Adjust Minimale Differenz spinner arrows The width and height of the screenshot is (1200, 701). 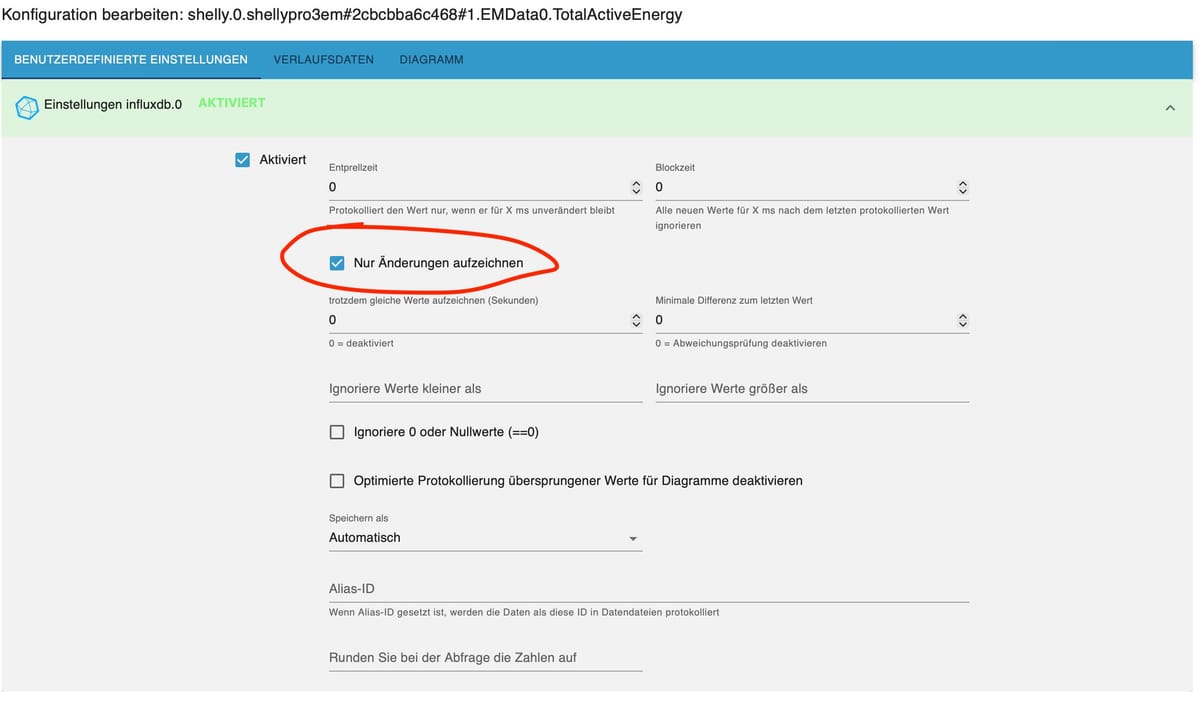click(x=962, y=320)
